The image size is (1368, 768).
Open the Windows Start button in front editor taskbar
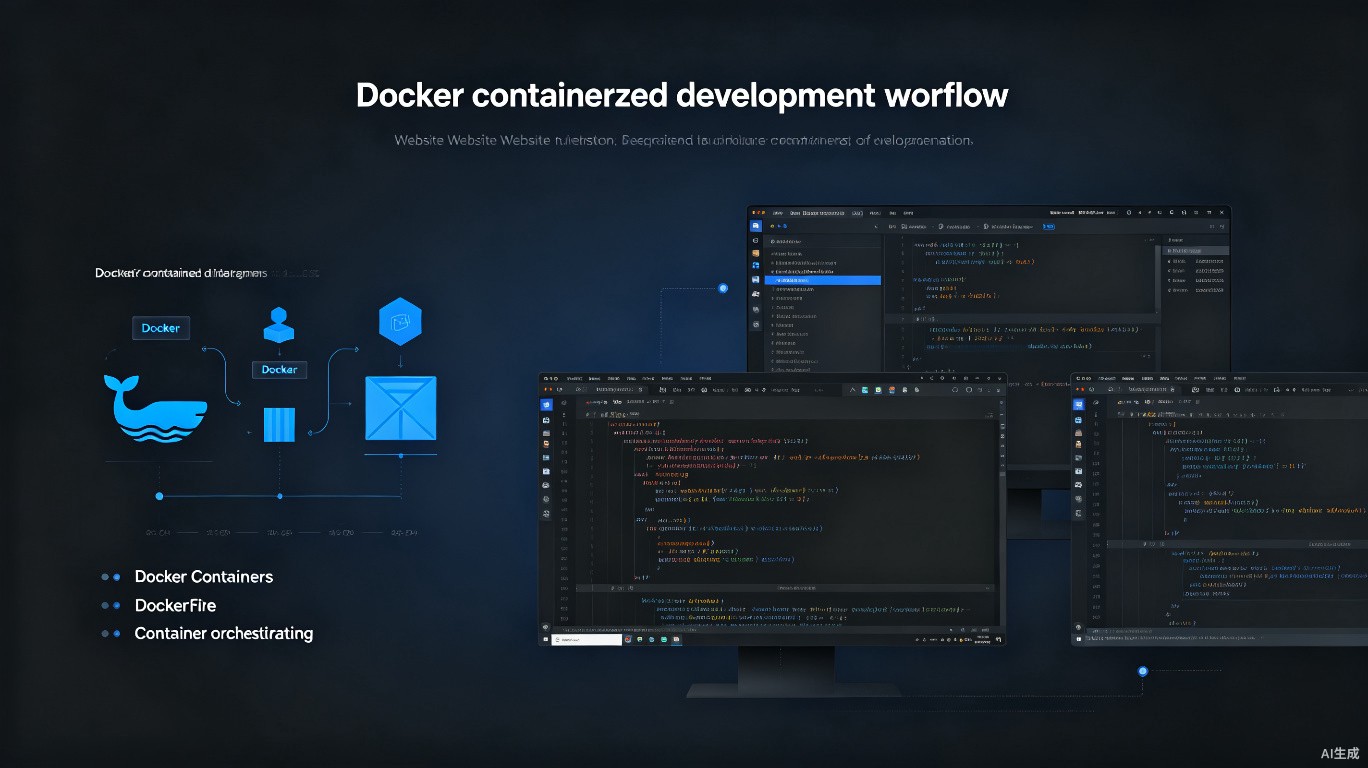click(546, 639)
